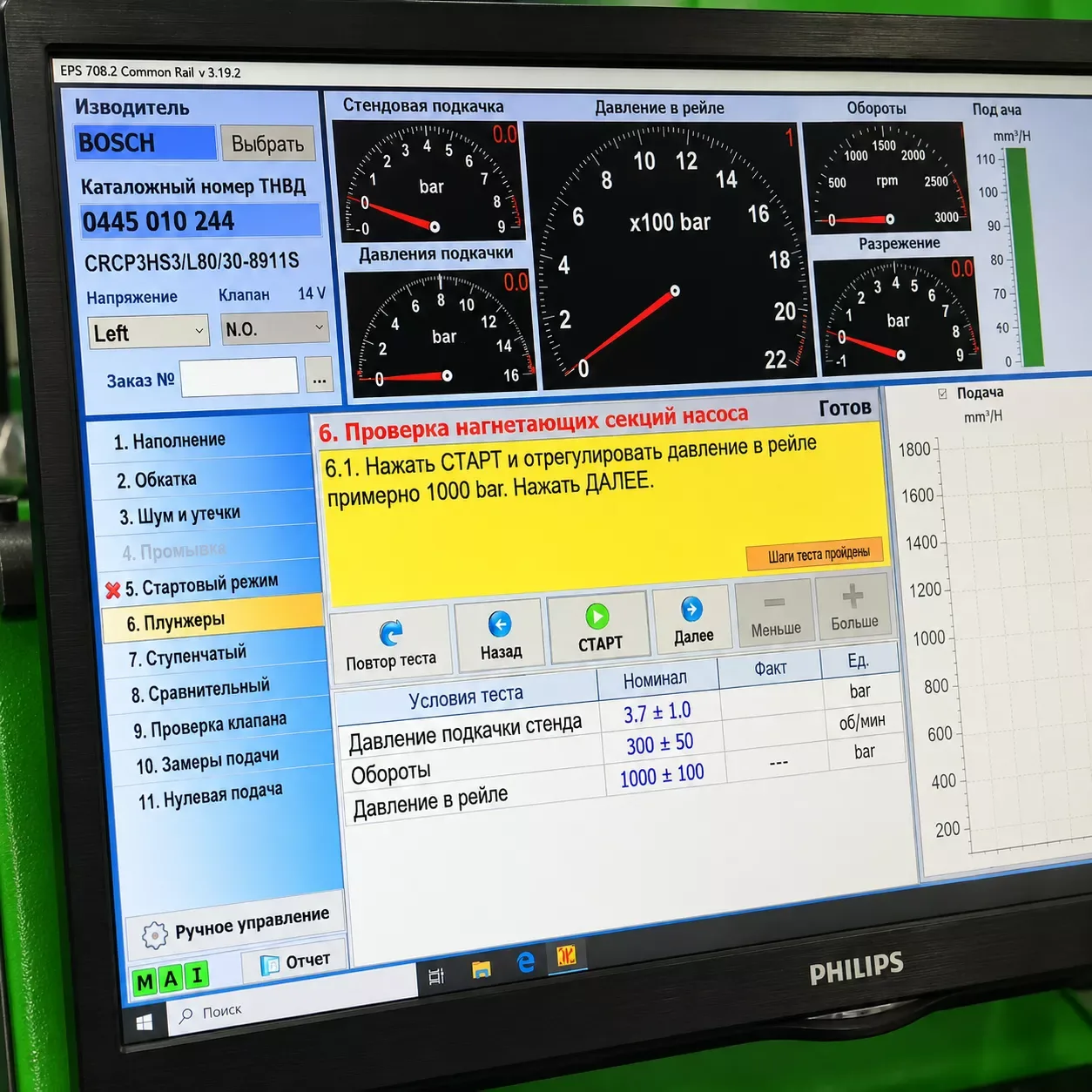Viewport: 1092px width, 1092px height.
Task: Click the Готов status label
Action: (x=845, y=408)
